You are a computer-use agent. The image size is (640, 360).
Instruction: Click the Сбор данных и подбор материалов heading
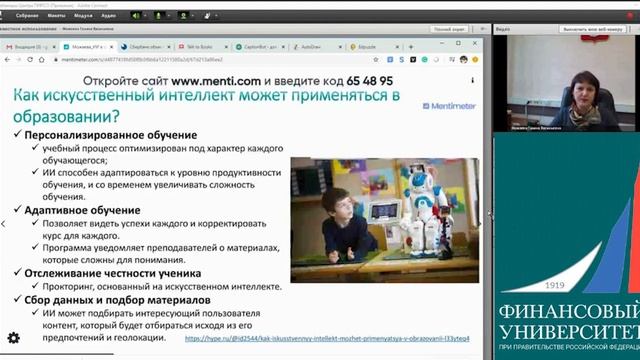coord(117,300)
